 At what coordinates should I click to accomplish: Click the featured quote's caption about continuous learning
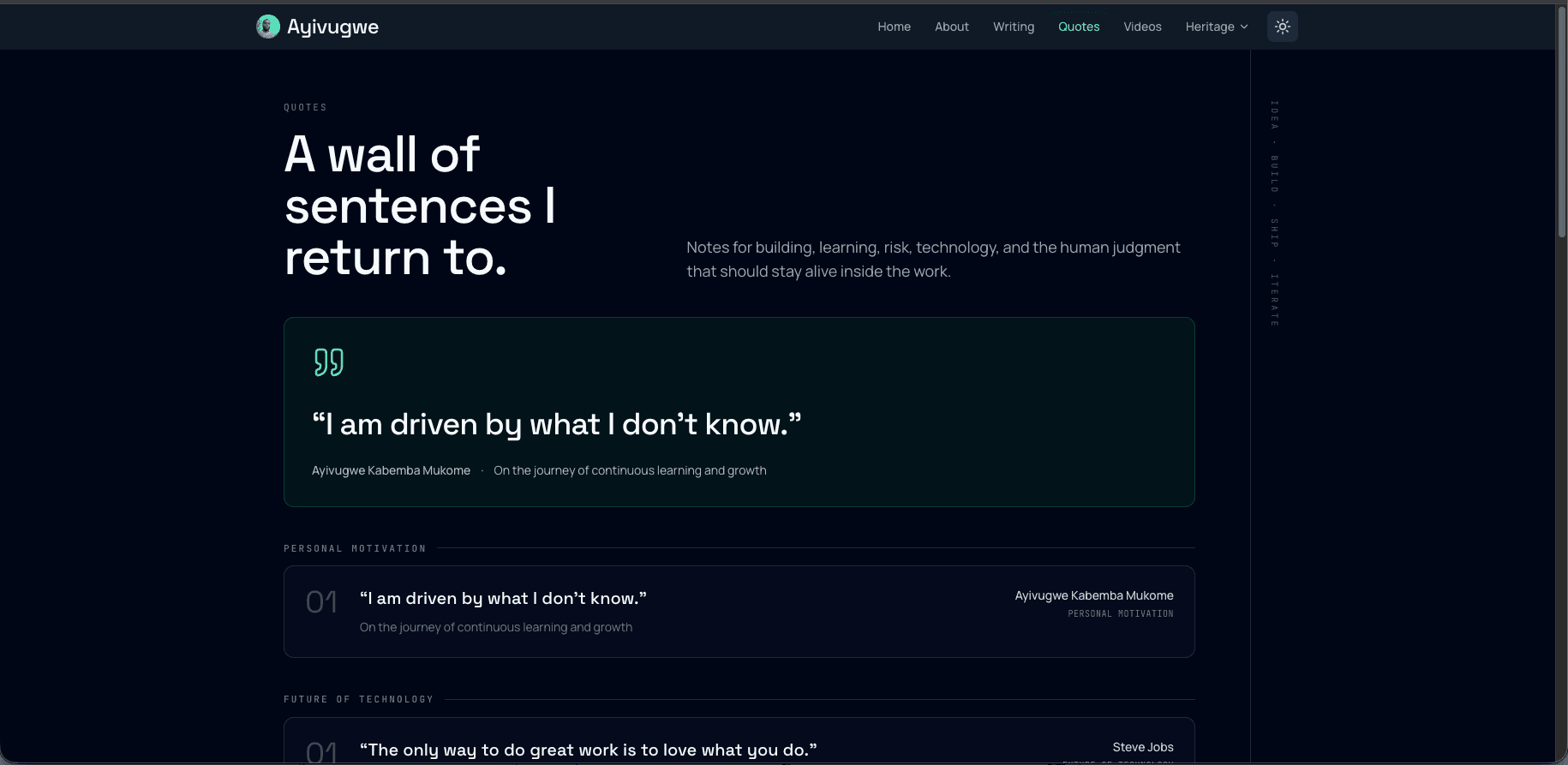(630, 470)
